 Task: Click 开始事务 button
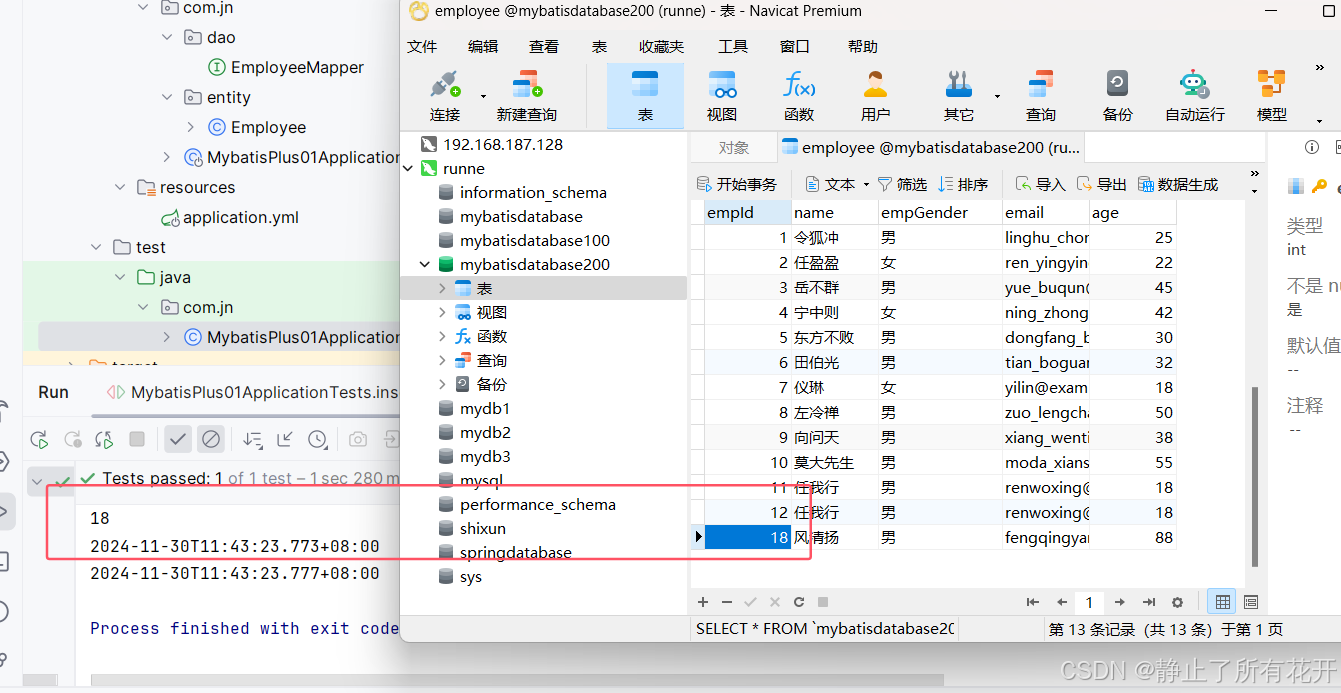pos(737,184)
